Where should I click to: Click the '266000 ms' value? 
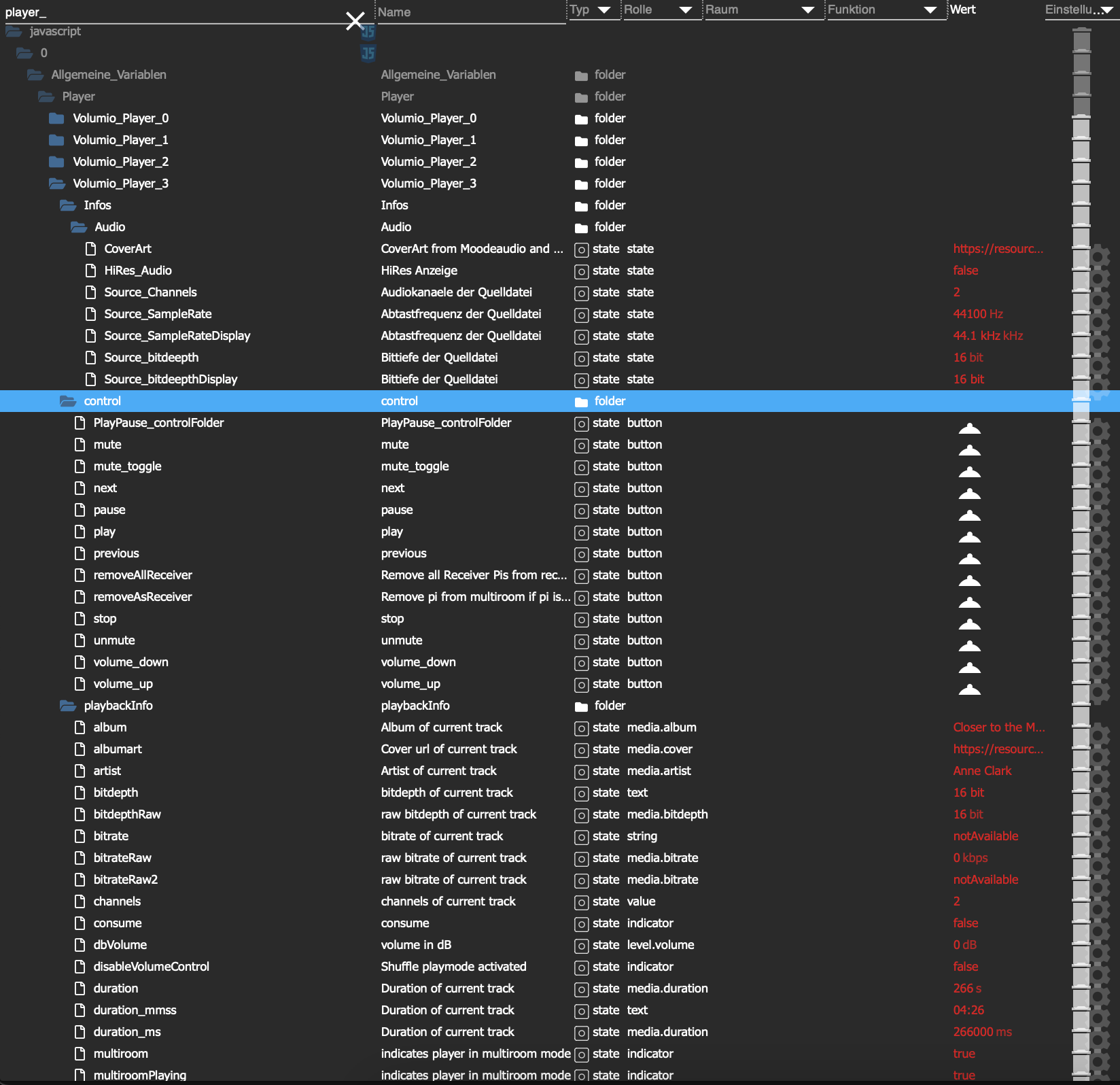tap(982, 1032)
